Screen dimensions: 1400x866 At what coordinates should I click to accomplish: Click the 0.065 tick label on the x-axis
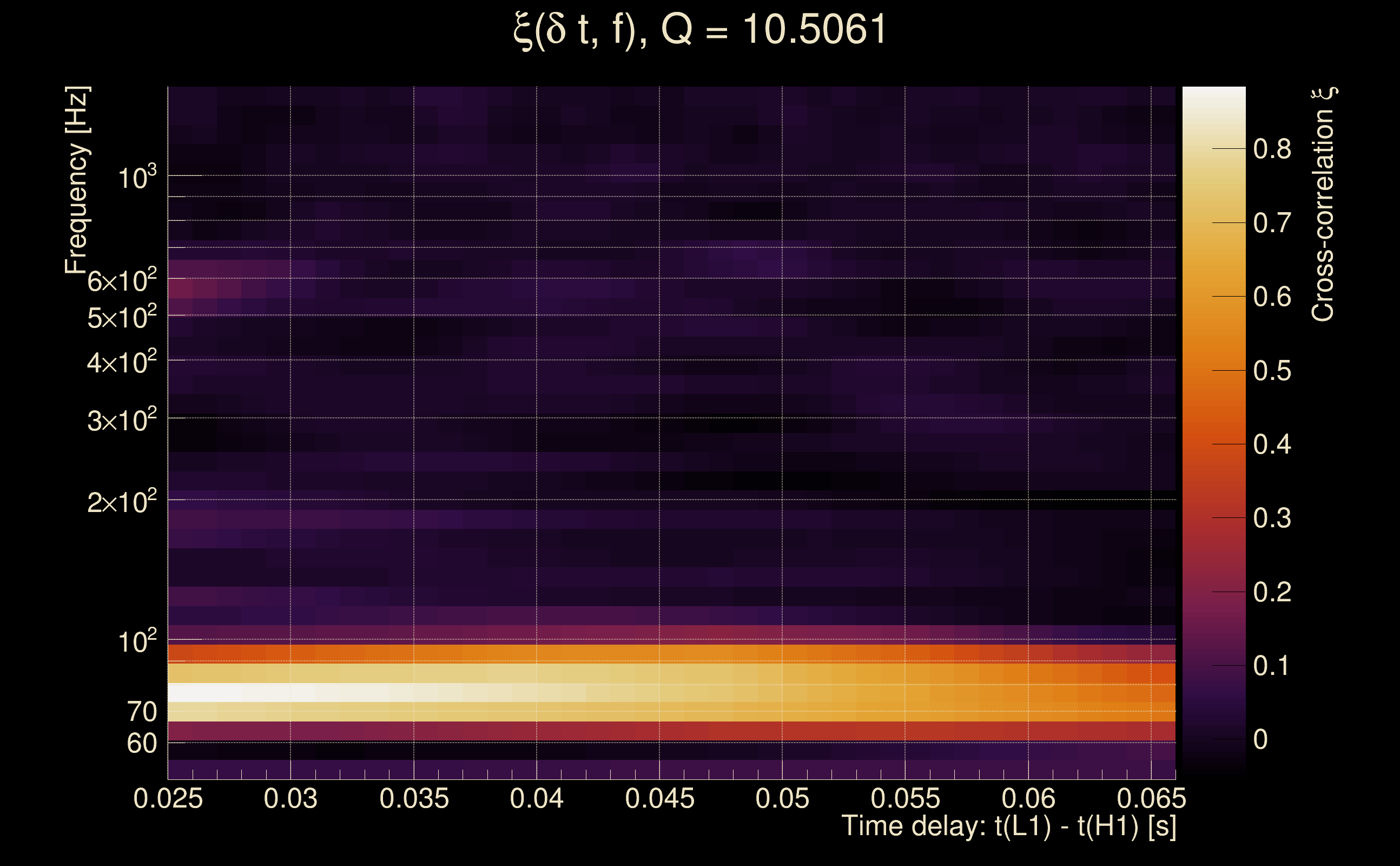tap(1151, 798)
